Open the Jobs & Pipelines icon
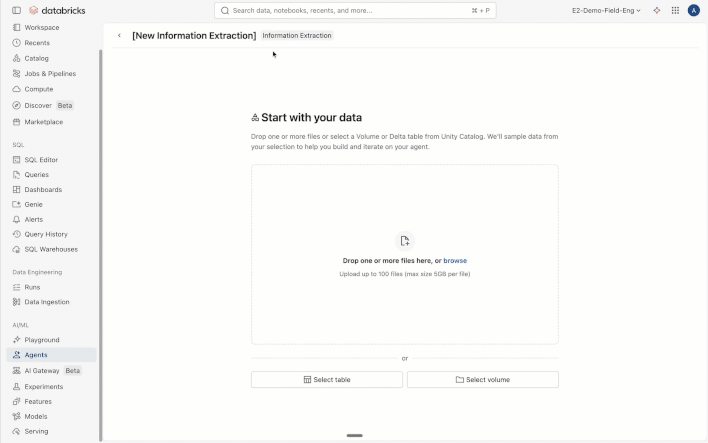The width and height of the screenshot is (708, 443). (x=17, y=74)
